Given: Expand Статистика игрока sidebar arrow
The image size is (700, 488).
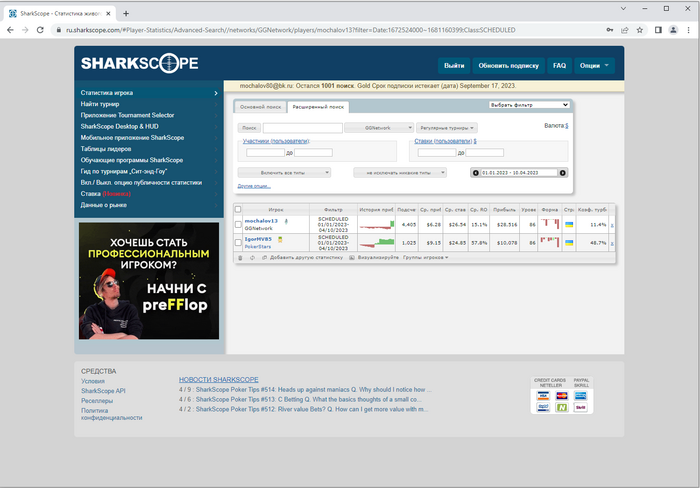Looking at the screenshot, I should [216, 93].
